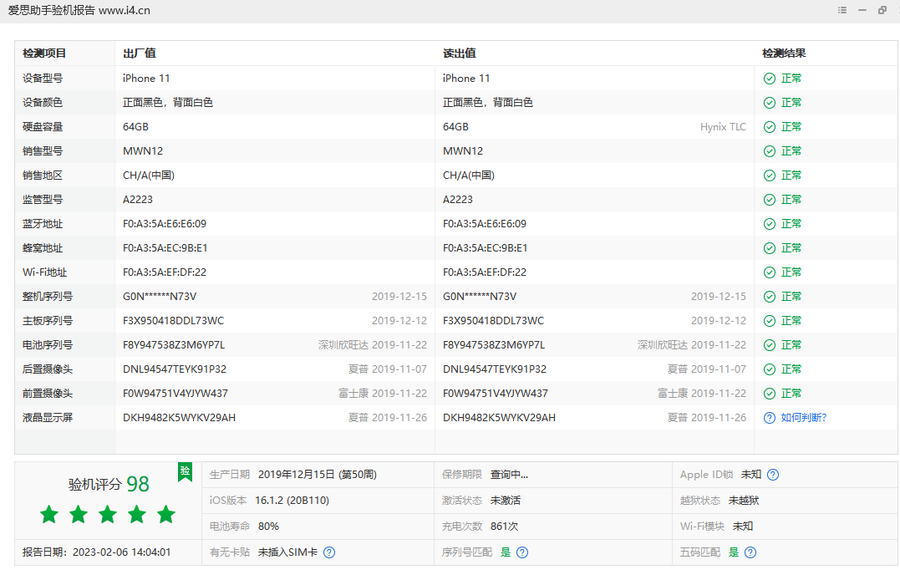Click the green check icon for 监管型号 row
Image resolution: width=900 pixels, height=575 pixels.
[770, 200]
